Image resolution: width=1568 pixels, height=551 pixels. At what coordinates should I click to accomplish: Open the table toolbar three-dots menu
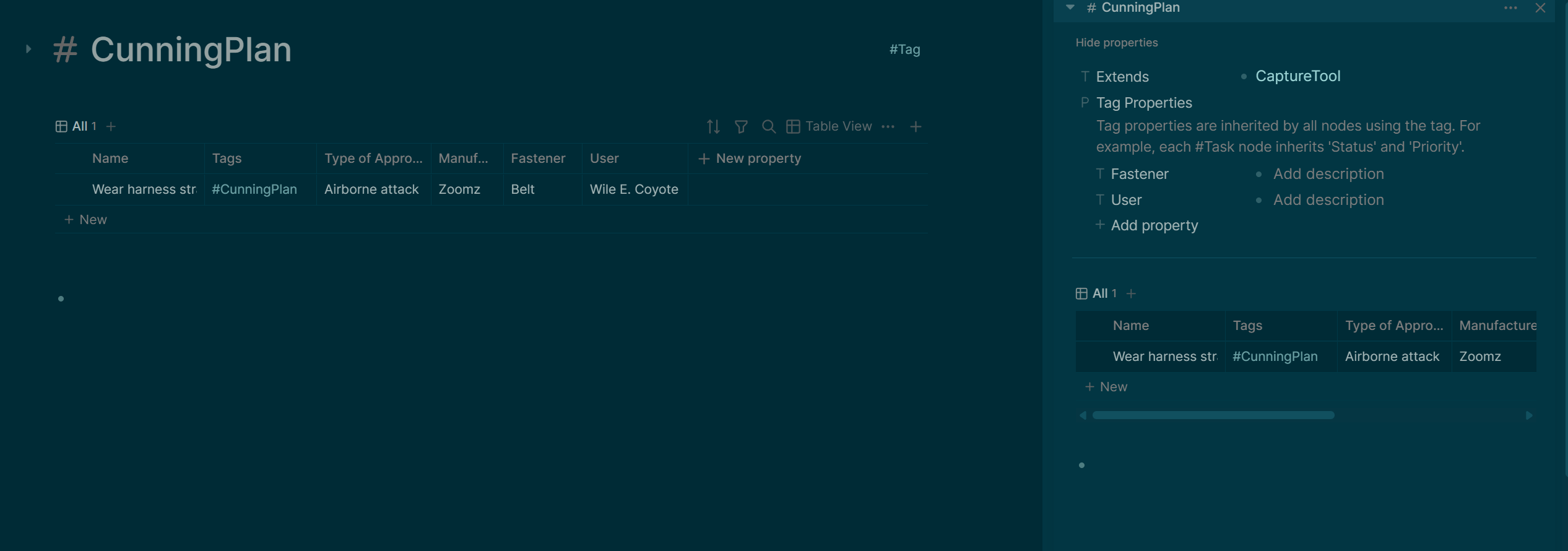pos(888,127)
